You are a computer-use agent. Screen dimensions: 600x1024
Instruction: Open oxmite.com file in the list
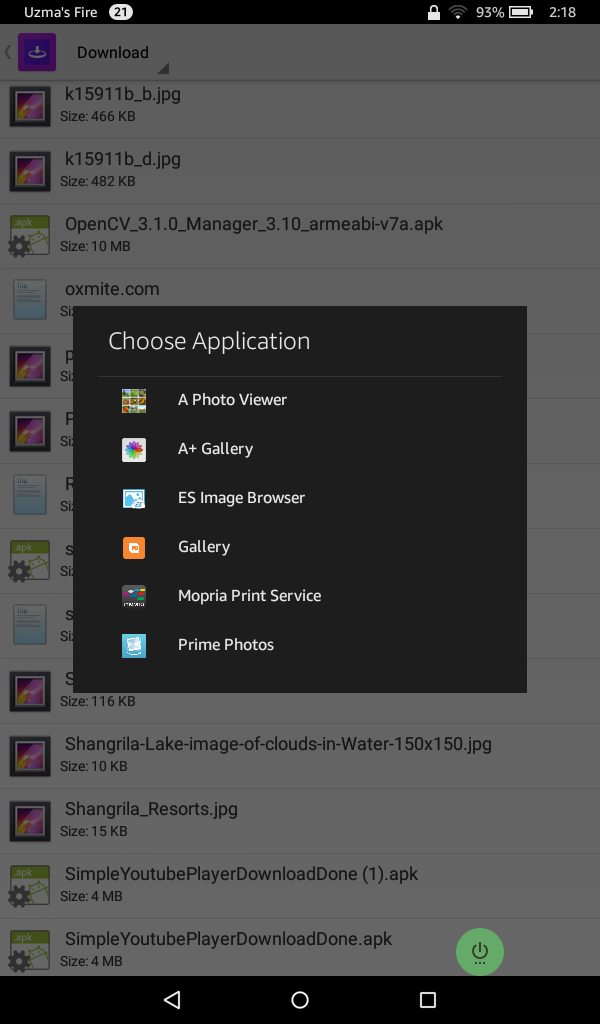110,288
